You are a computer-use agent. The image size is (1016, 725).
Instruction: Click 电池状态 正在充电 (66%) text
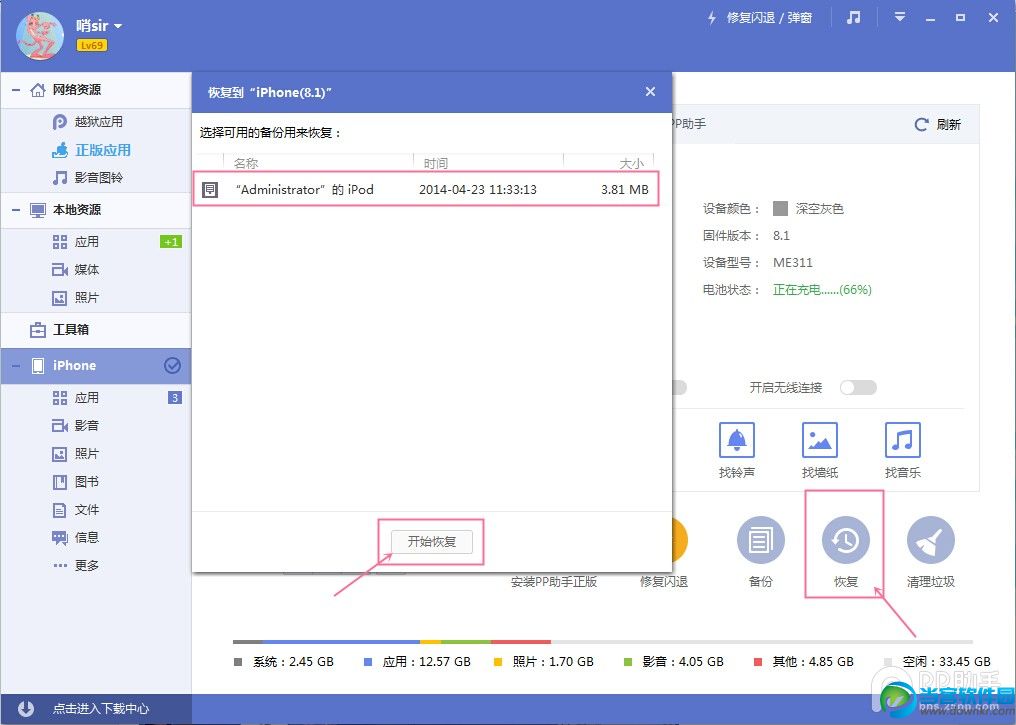[822, 290]
